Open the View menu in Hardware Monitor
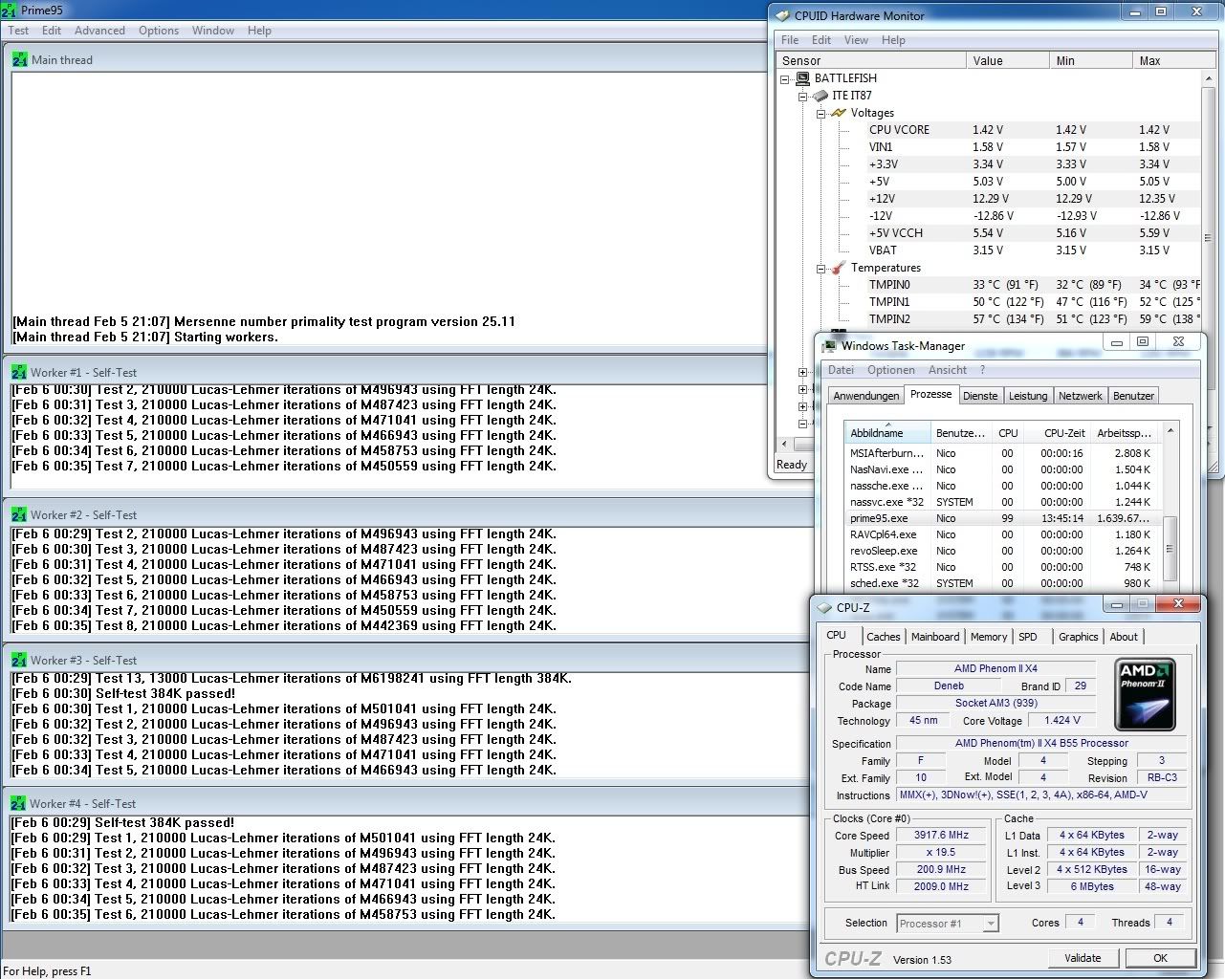1225x980 pixels. point(856,40)
